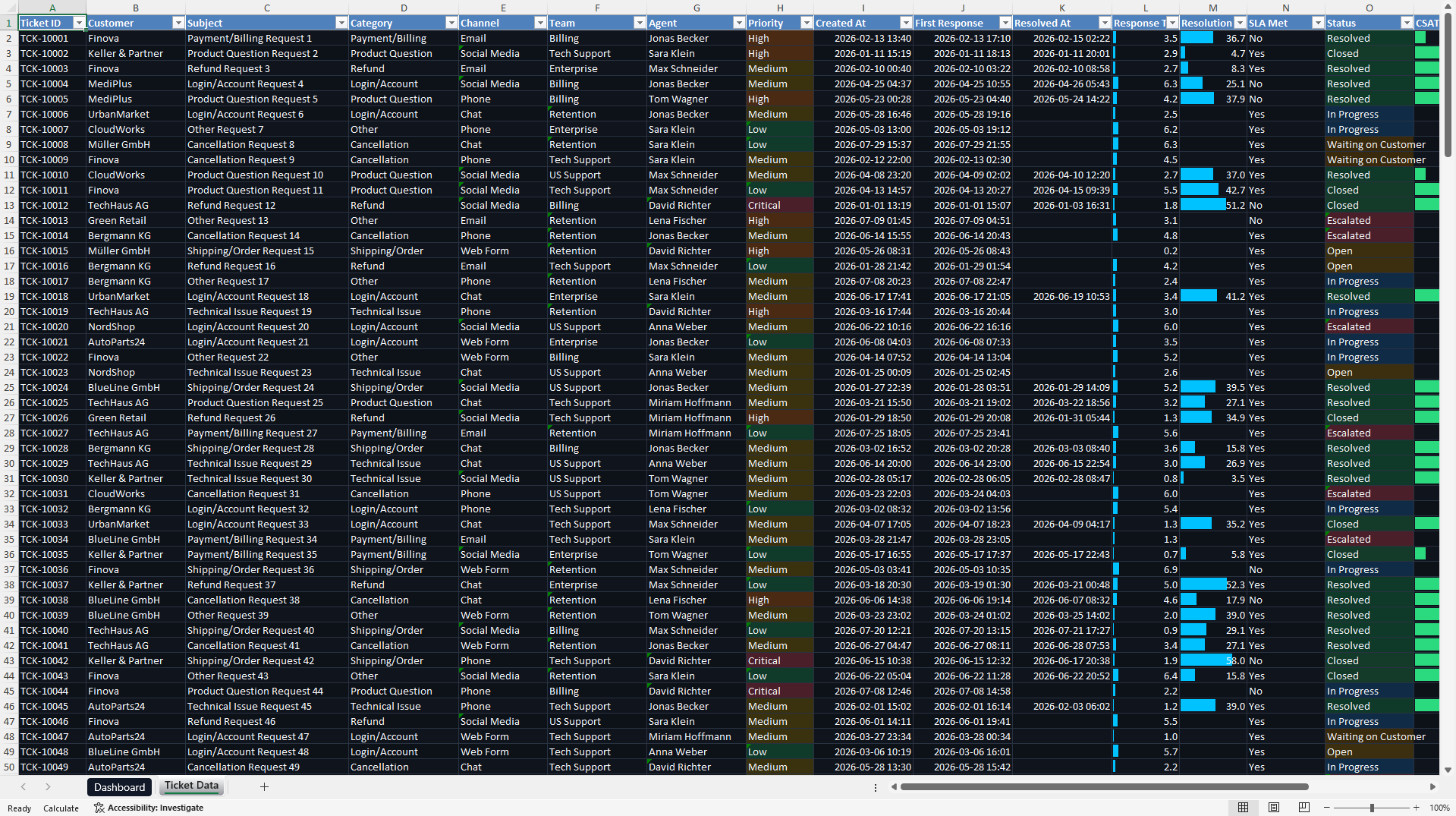
Task: Click channel Web Form for TCK-10015
Action: [503, 250]
